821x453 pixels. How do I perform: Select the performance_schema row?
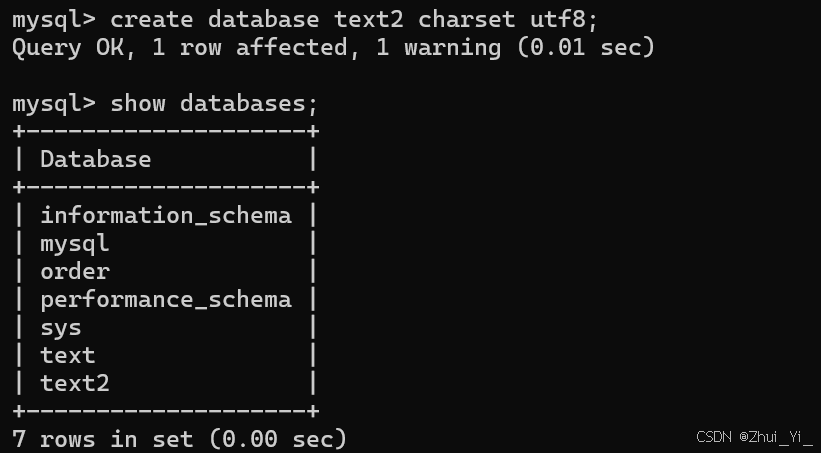click(x=165, y=300)
